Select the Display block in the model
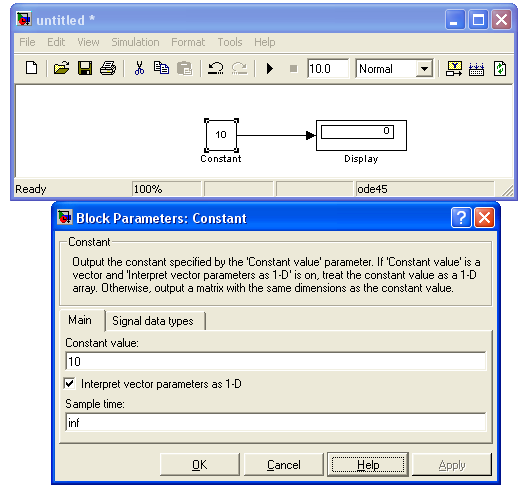 click(x=361, y=135)
